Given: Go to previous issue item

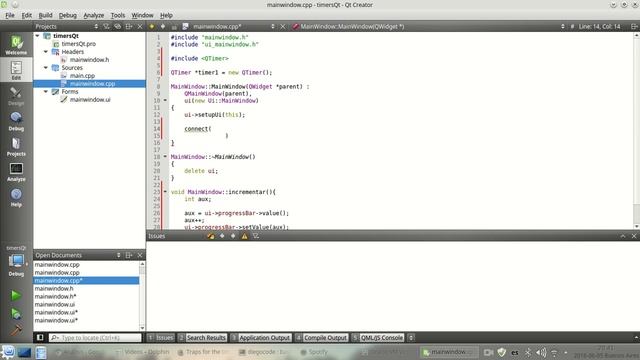Looking at the screenshot, I should point(222,236).
